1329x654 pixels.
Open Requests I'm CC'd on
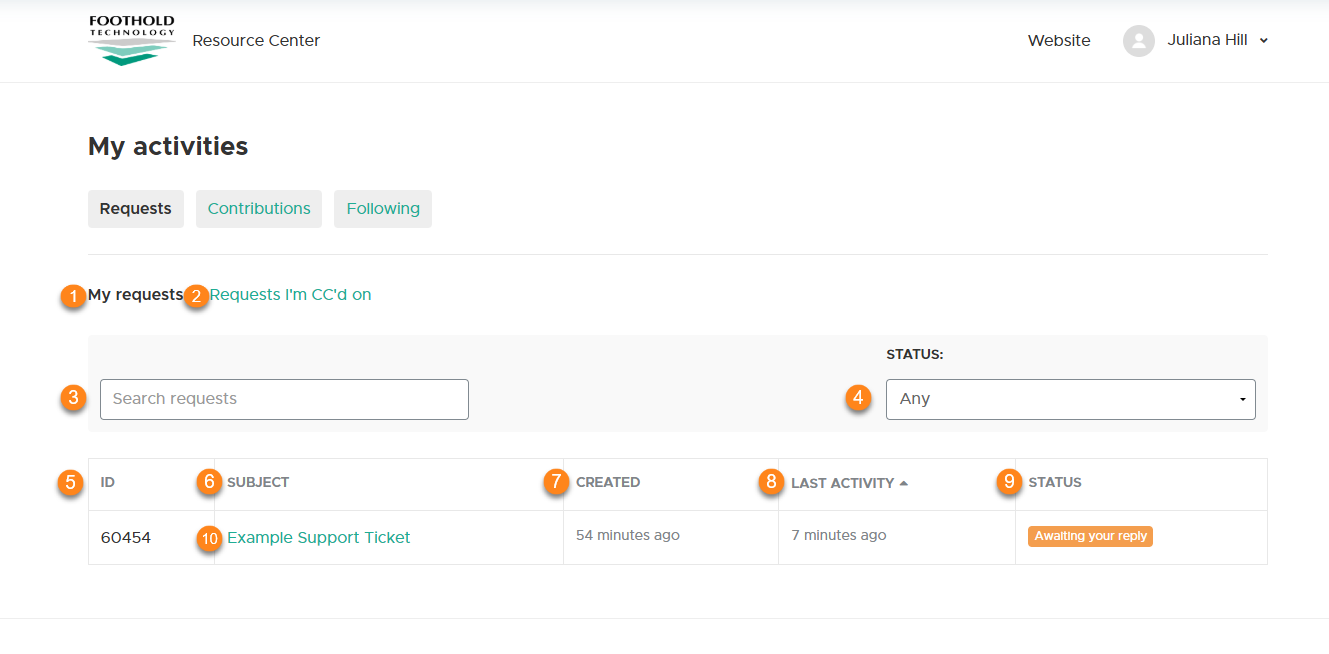click(x=290, y=295)
